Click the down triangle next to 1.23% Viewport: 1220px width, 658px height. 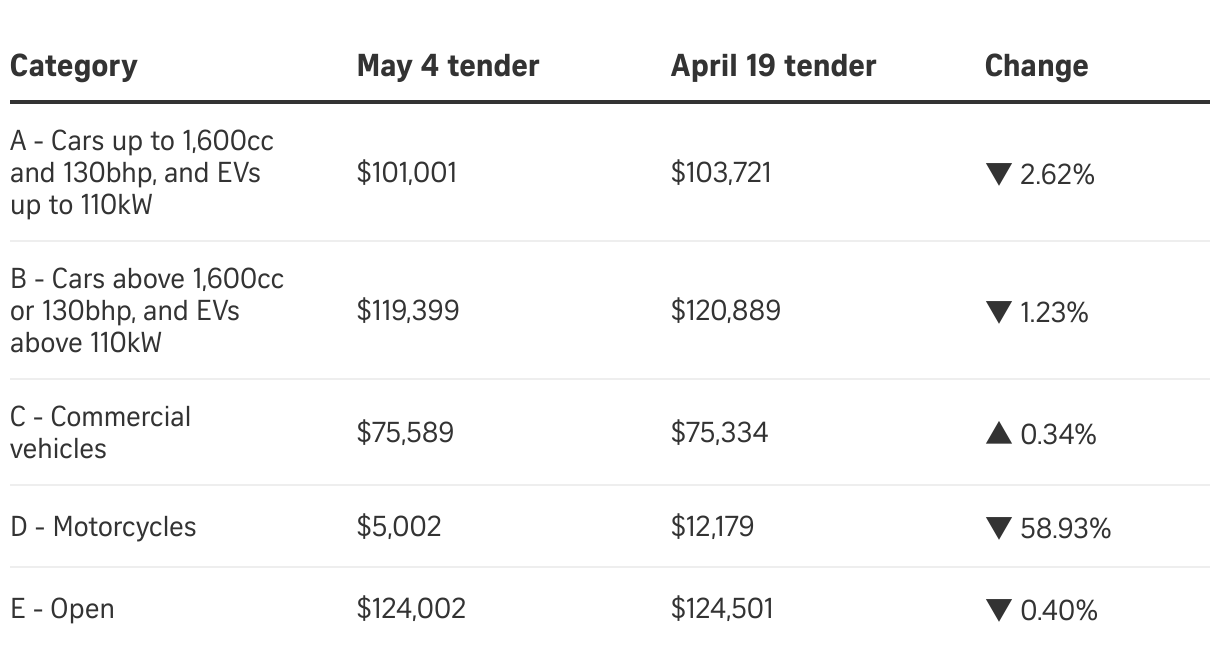click(998, 313)
